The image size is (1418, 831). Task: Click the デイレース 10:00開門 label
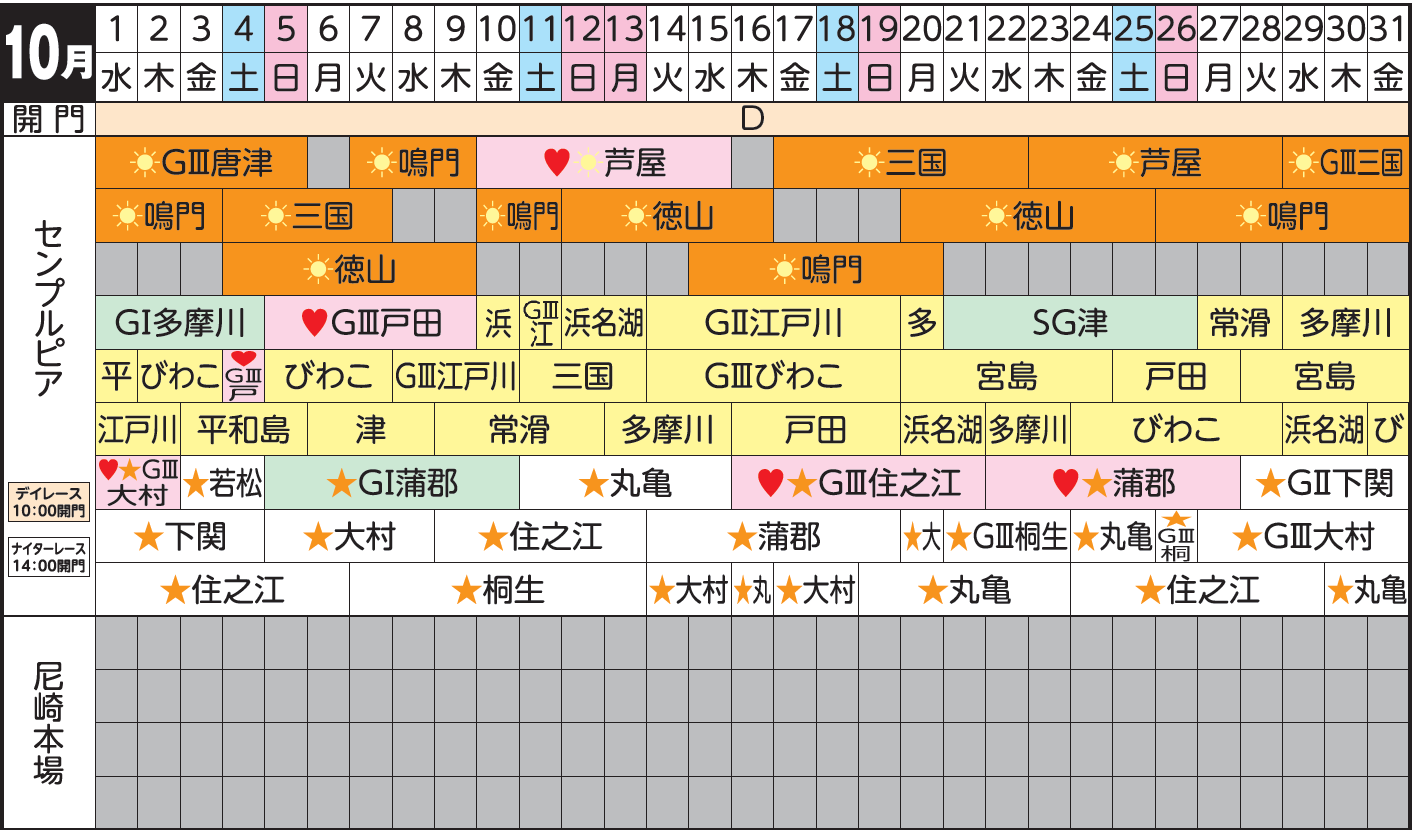48,502
